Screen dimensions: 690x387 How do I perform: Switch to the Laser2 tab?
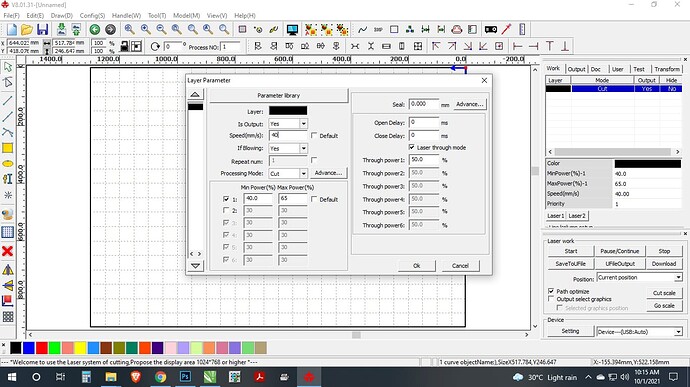pyautogui.click(x=577, y=216)
